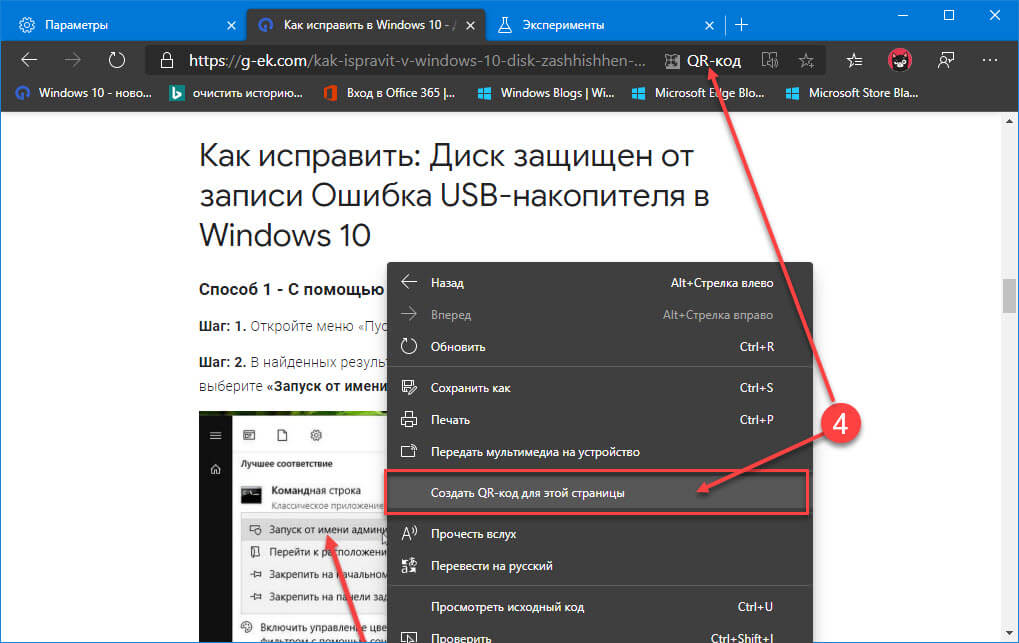Choose Вперед in context menu

[x=599, y=315]
